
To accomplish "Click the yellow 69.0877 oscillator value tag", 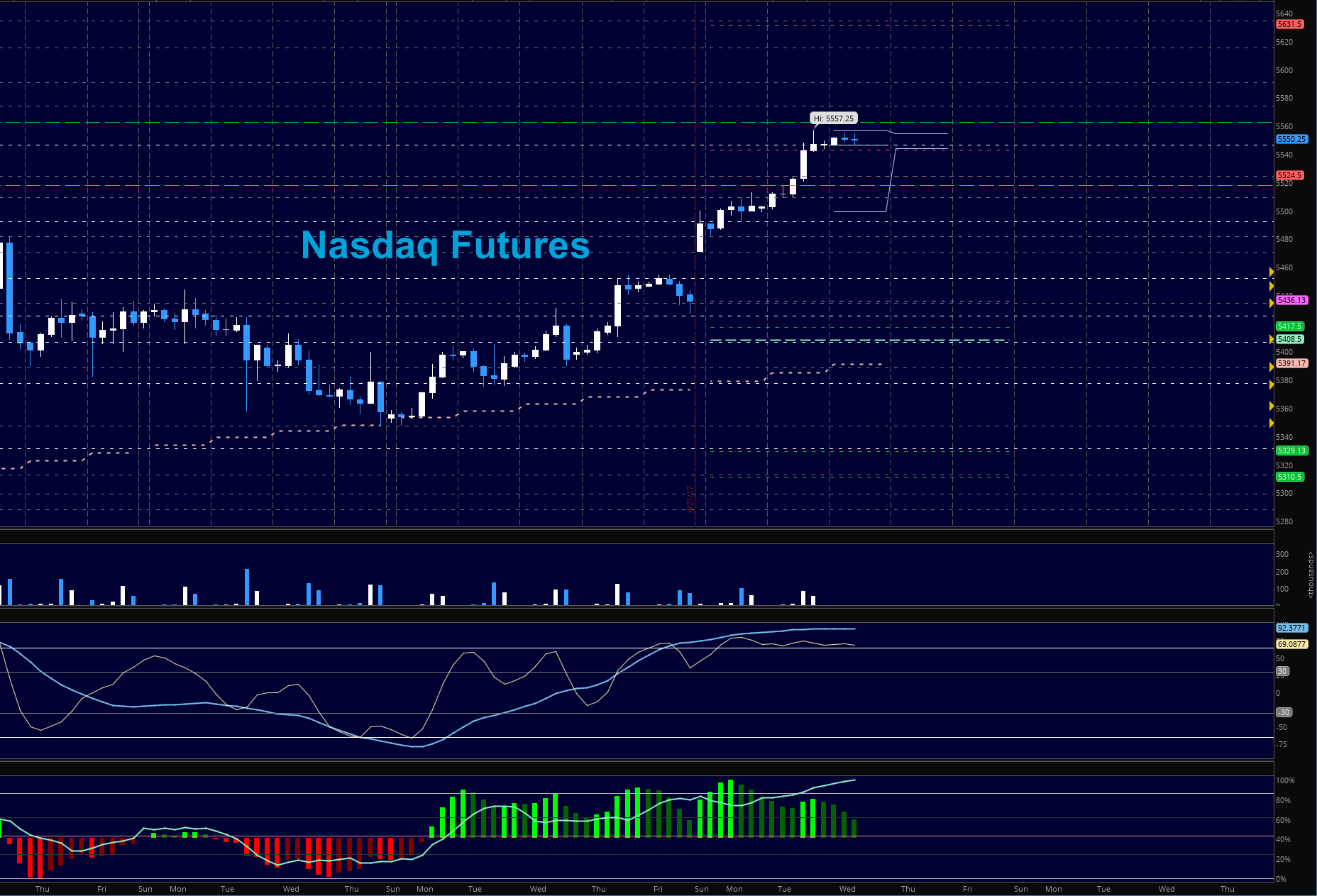I will [1291, 644].
